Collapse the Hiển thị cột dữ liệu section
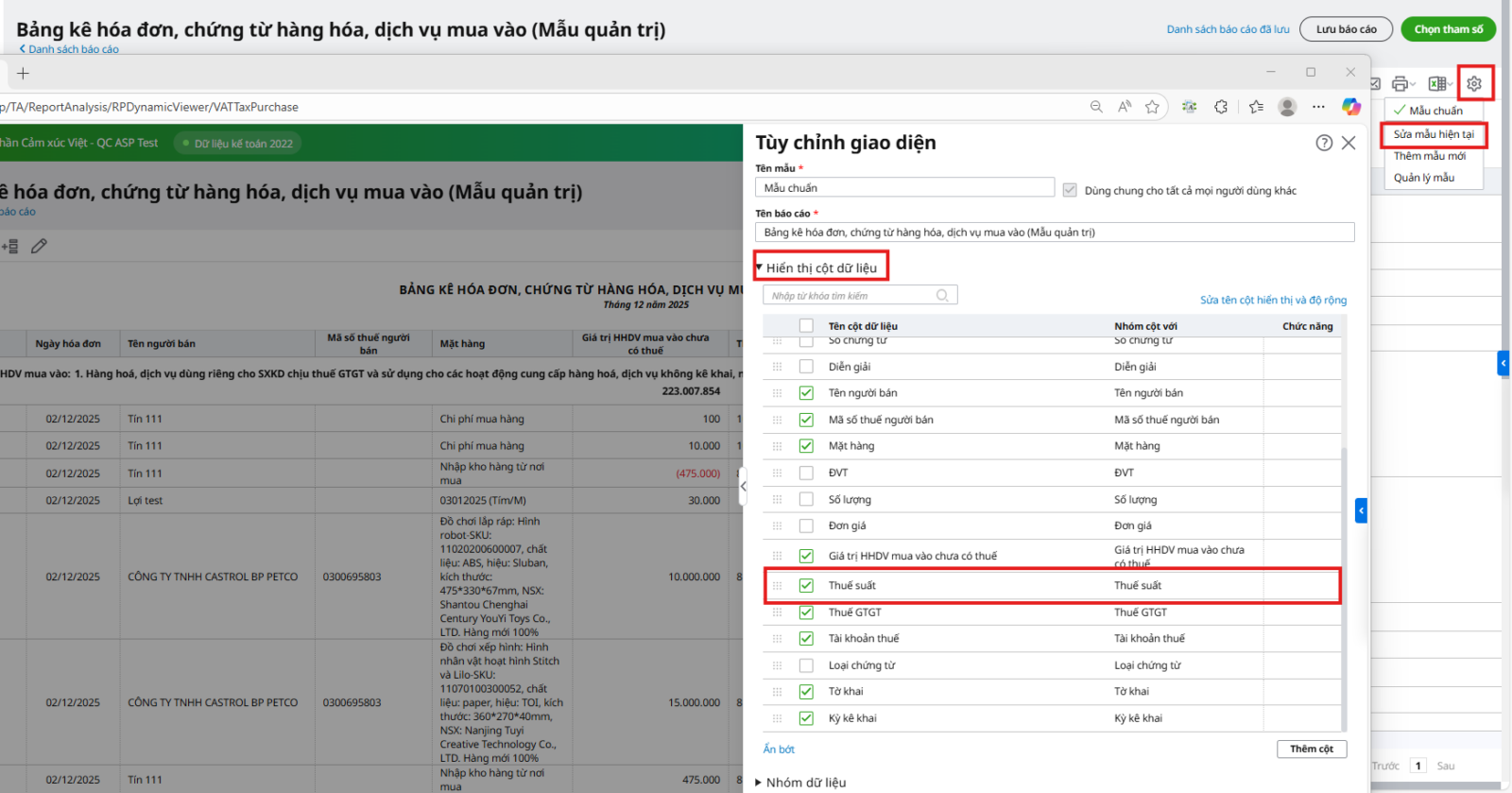Viewport: 1512px width, 793px height. click(759, 267)
